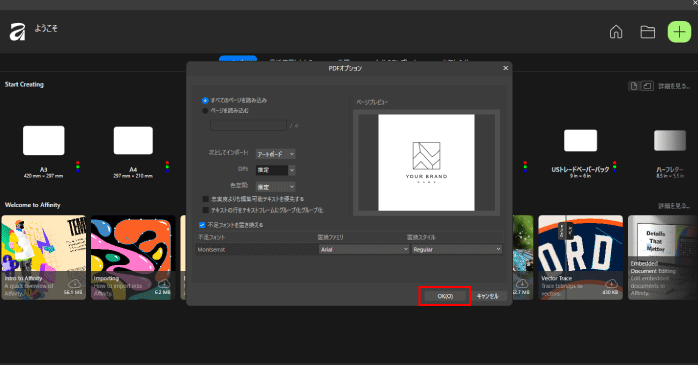Click the Cancel (キャンセル) button
Screen dimensions: 698x365
tap(488, 296)
